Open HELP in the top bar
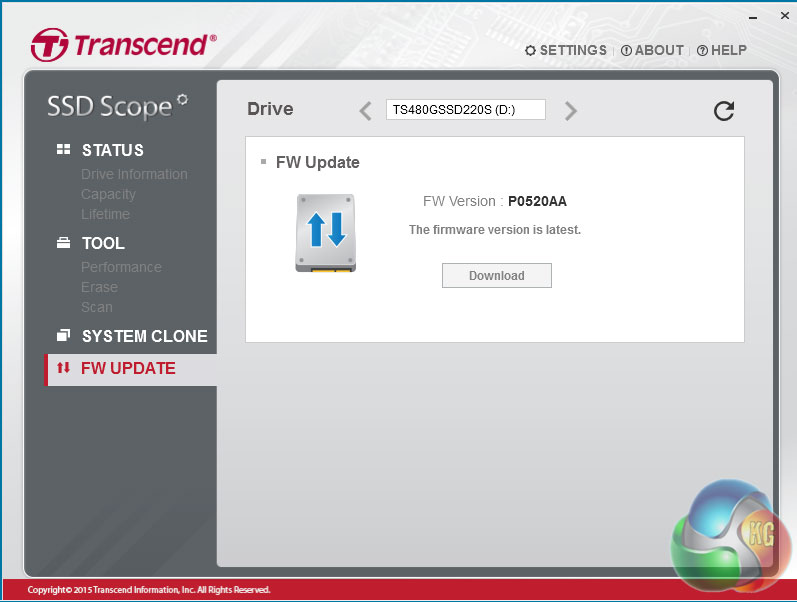797x602 pixels. 722,50
